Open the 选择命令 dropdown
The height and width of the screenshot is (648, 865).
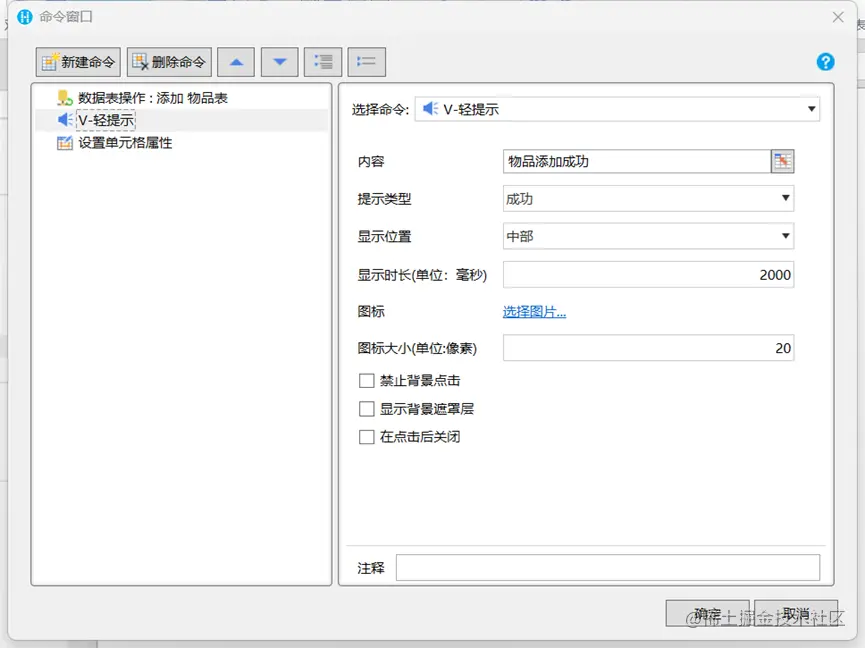point(812,109)
